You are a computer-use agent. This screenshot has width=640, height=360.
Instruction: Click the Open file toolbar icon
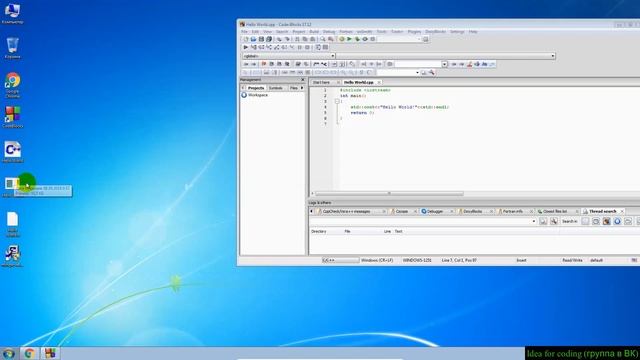pos(253,39)
